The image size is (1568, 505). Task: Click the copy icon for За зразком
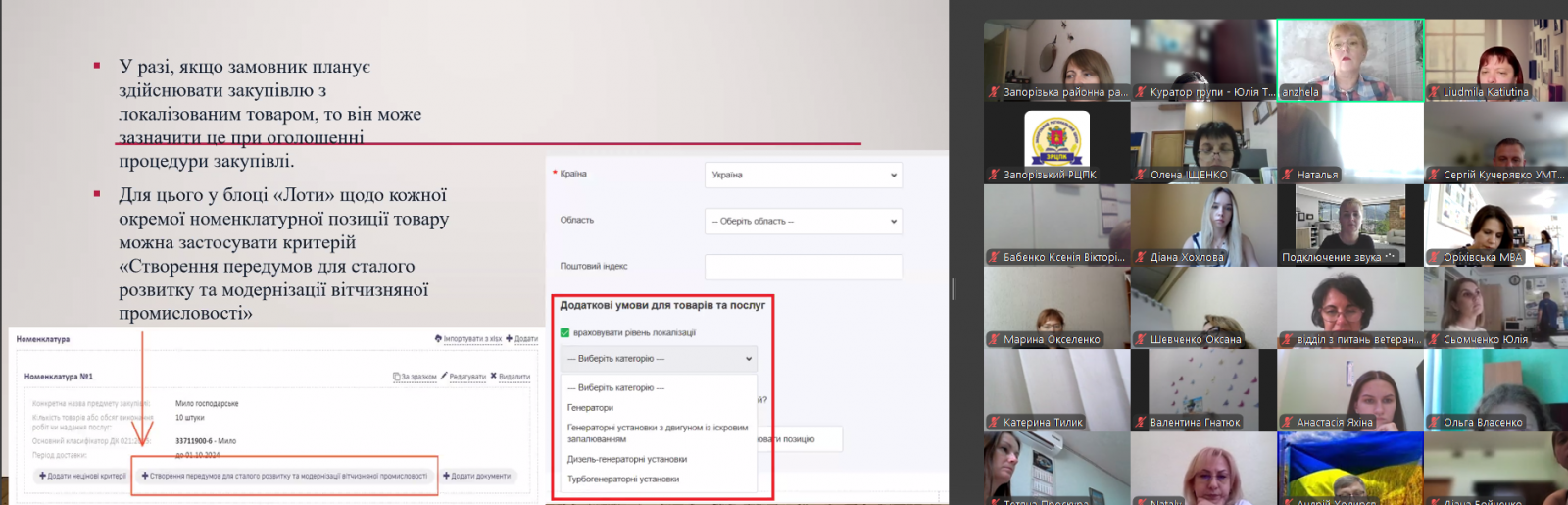[397, 377]
